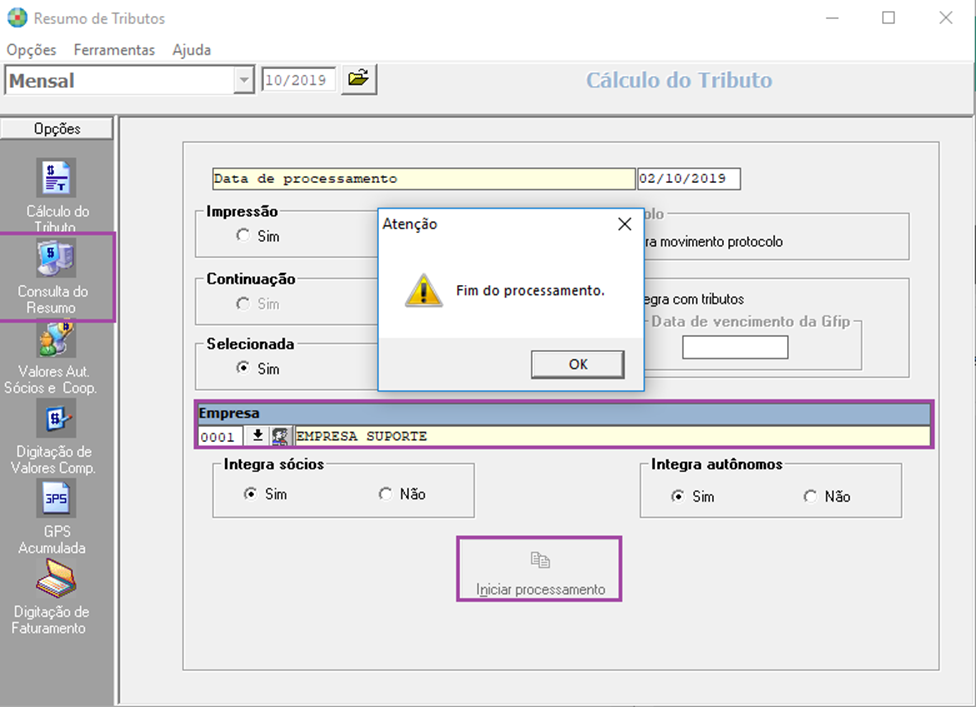Click the EMPRESA SUPORTE name field

611,436
